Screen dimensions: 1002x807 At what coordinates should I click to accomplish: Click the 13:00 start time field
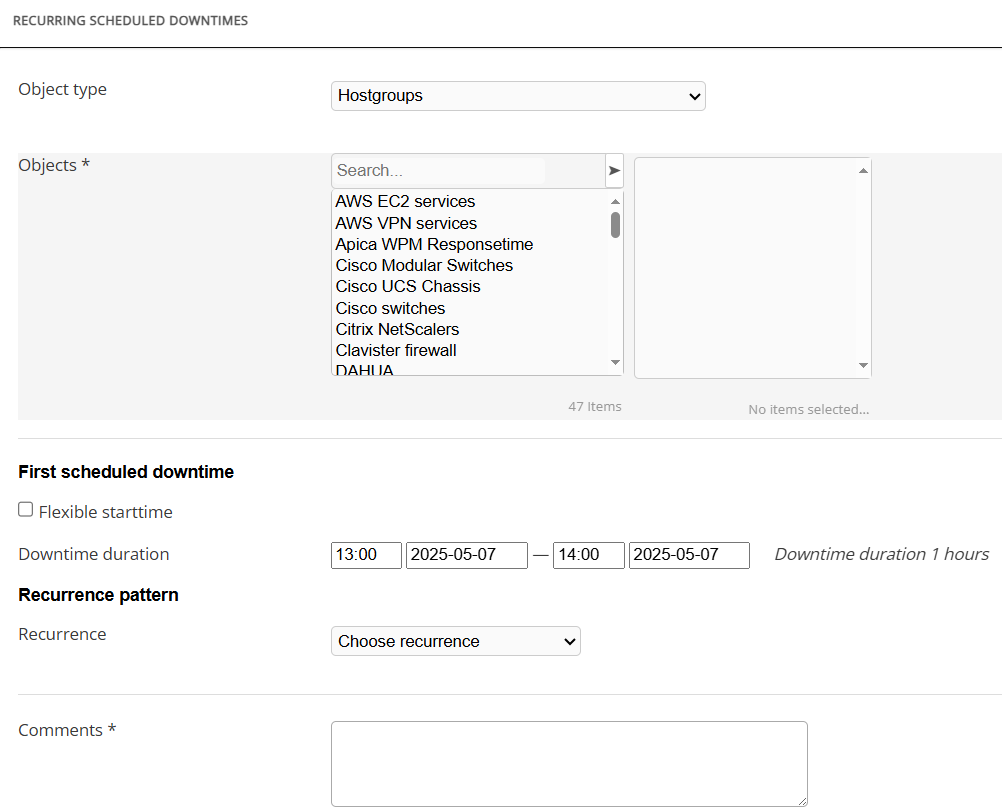tap(366, 555)
